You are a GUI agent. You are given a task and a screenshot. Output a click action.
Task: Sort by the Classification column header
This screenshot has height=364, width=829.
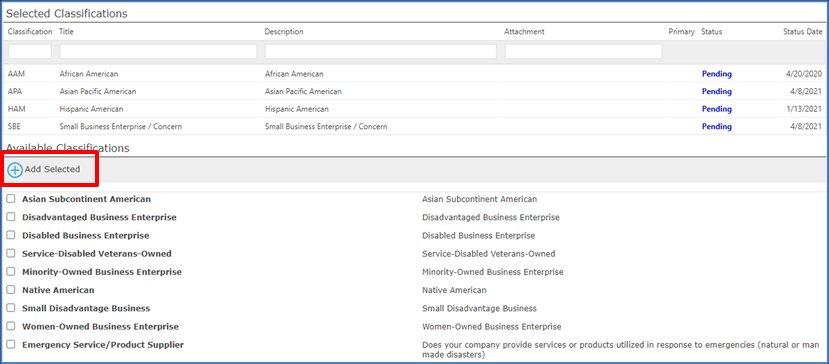(30, 32)
